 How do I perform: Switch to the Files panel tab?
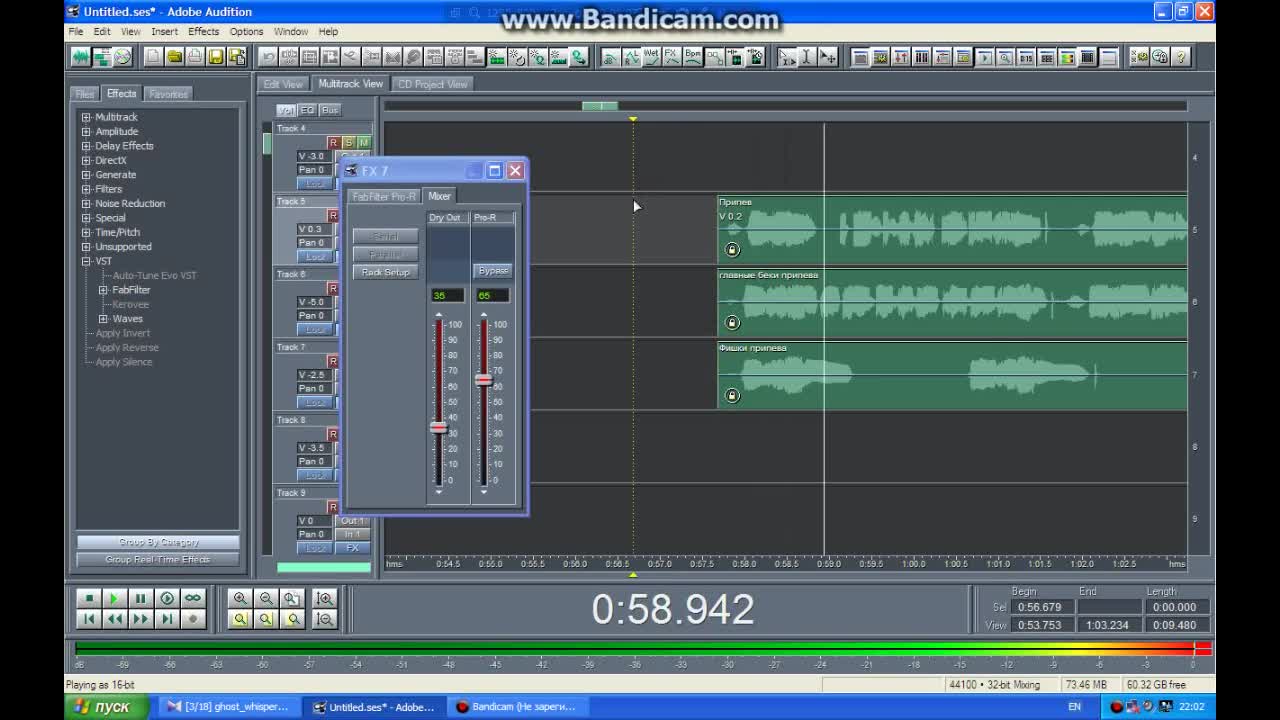[85, 94]
